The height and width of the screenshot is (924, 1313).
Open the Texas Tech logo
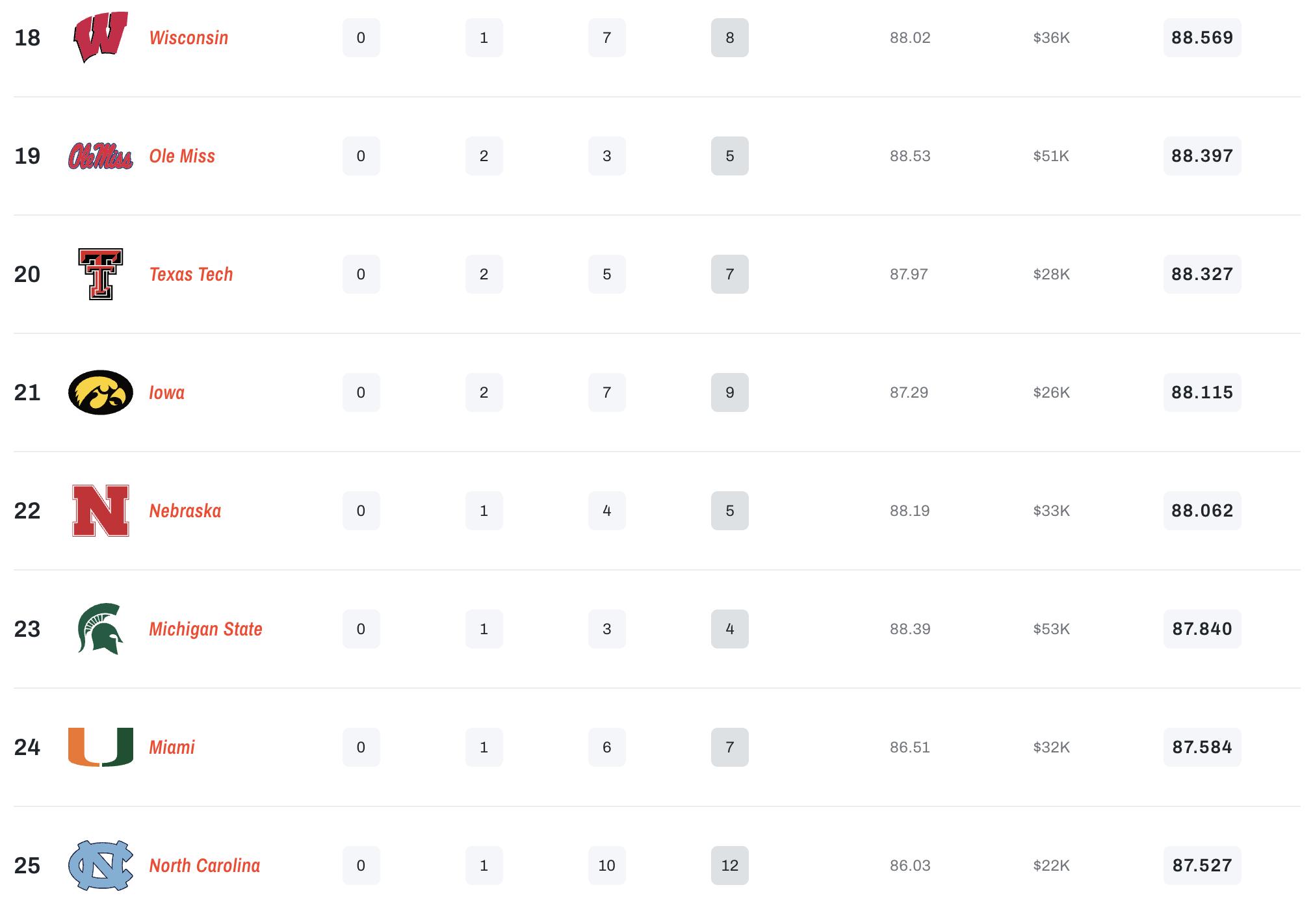coord(100,274)
